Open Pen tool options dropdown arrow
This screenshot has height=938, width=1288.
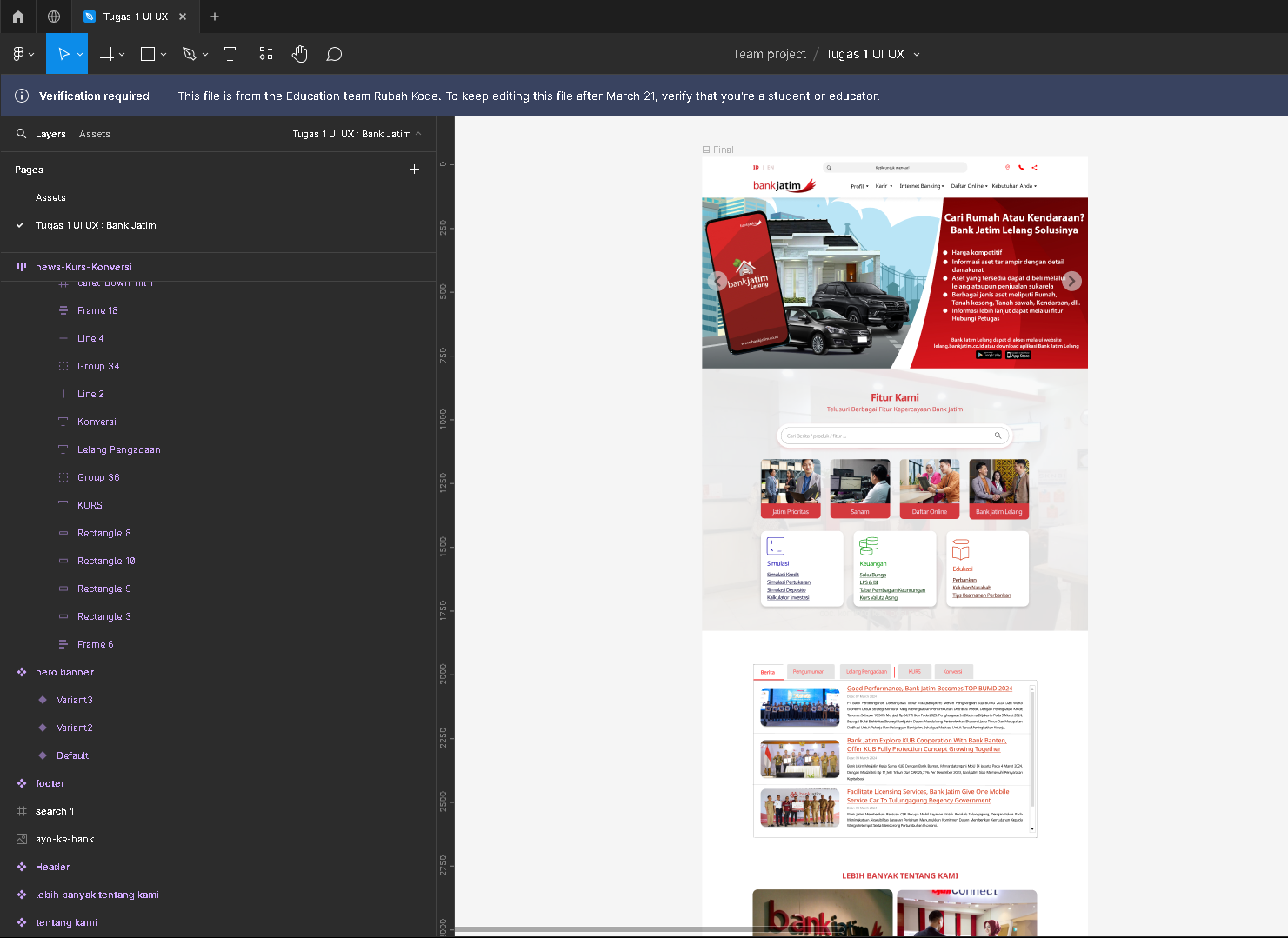tap(205, 54)
